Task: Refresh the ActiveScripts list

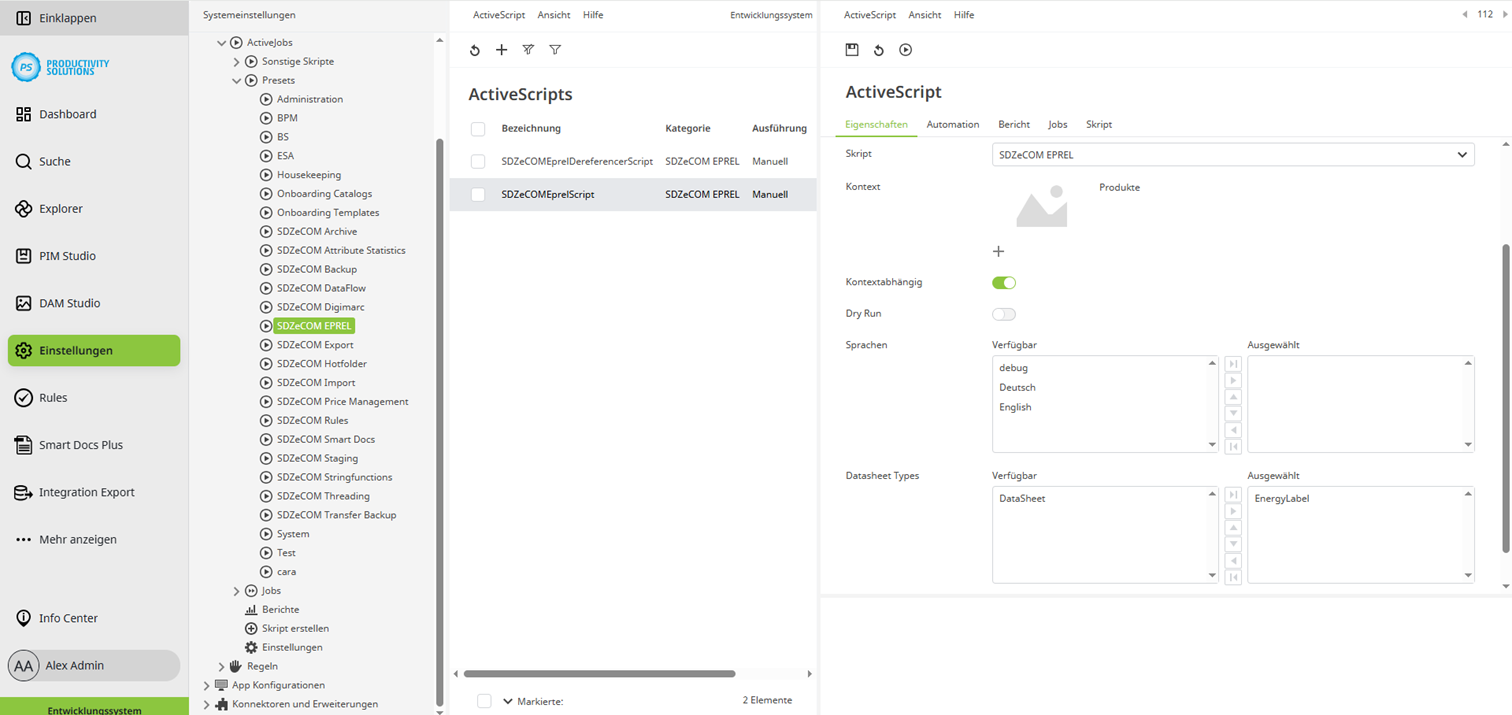Action: tap(475, 49)
